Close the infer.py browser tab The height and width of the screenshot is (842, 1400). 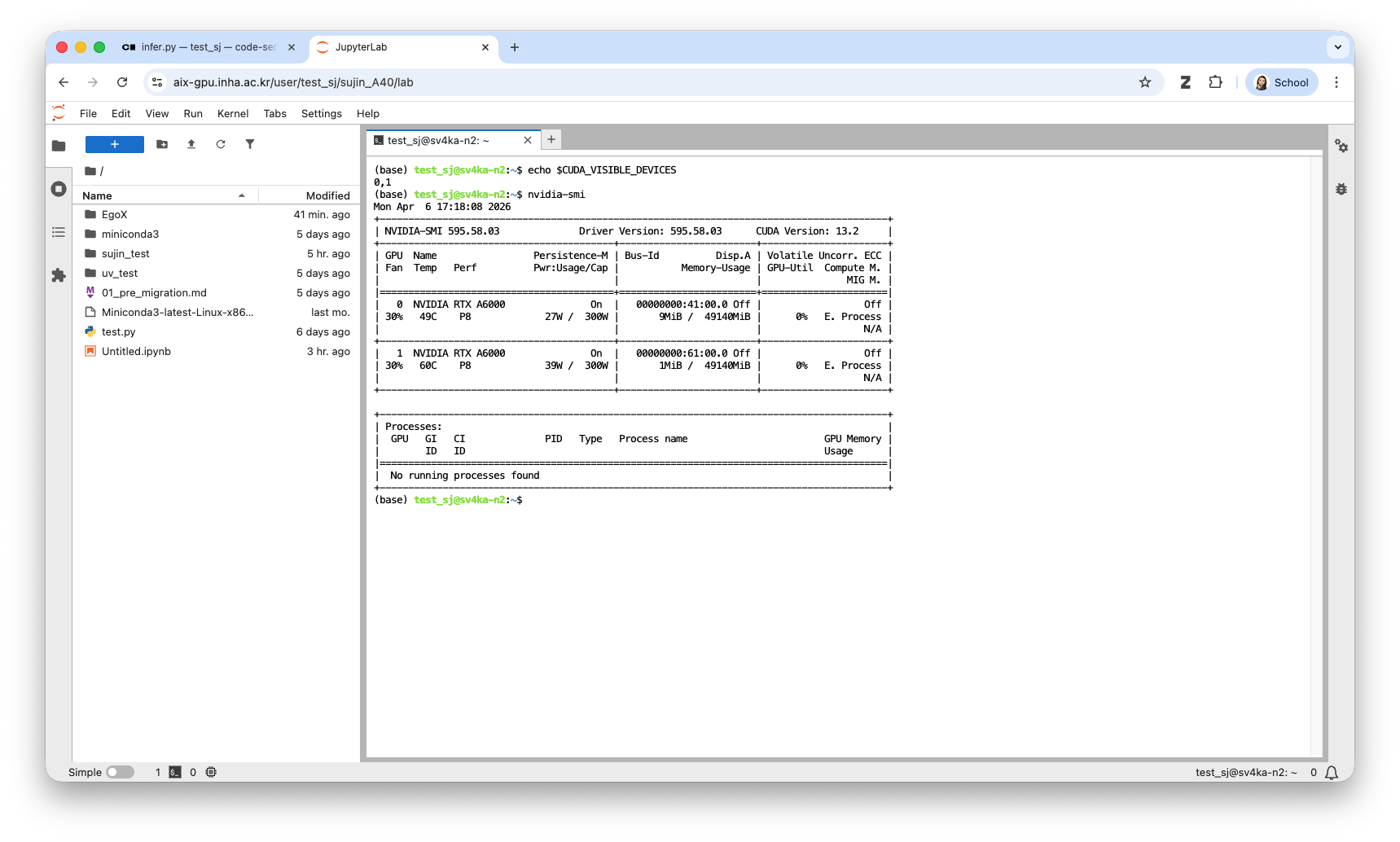pos(292,47)
